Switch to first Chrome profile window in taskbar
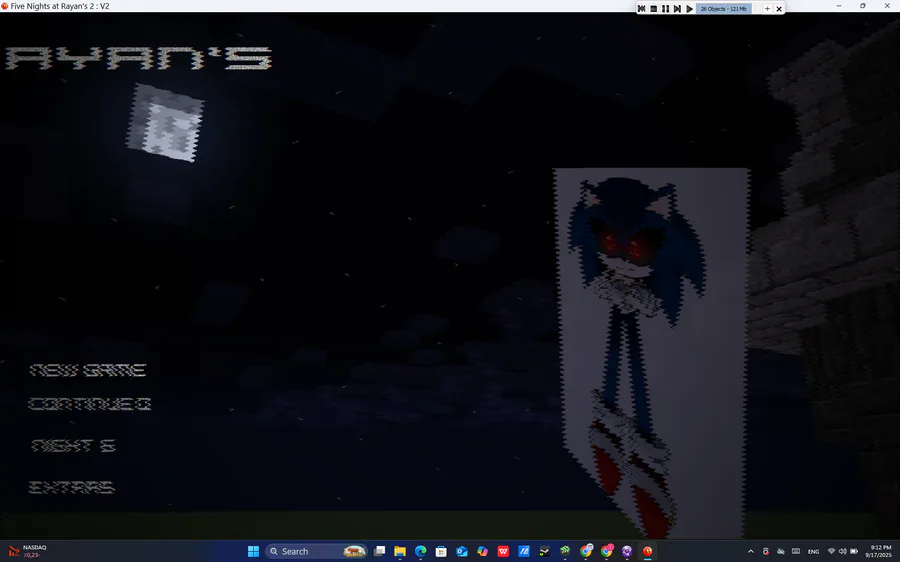900x562 pixels. (585, 551)
